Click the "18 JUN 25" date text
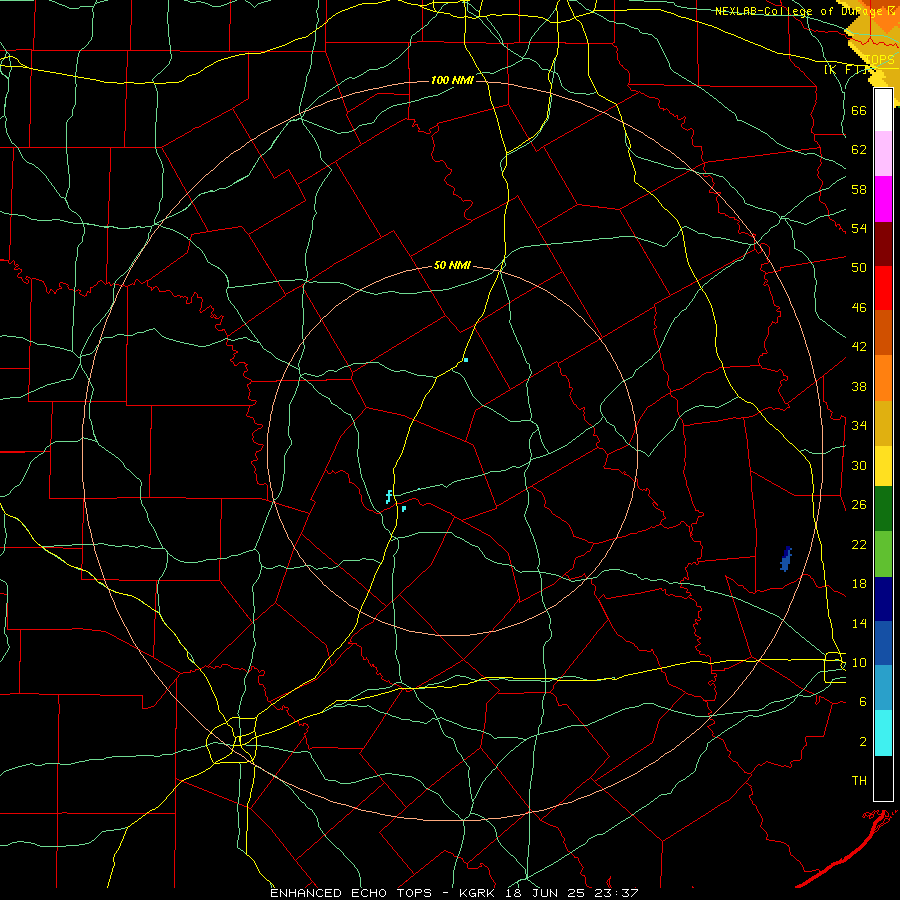This screenshot has height=900, width=900. coord(544,893)
